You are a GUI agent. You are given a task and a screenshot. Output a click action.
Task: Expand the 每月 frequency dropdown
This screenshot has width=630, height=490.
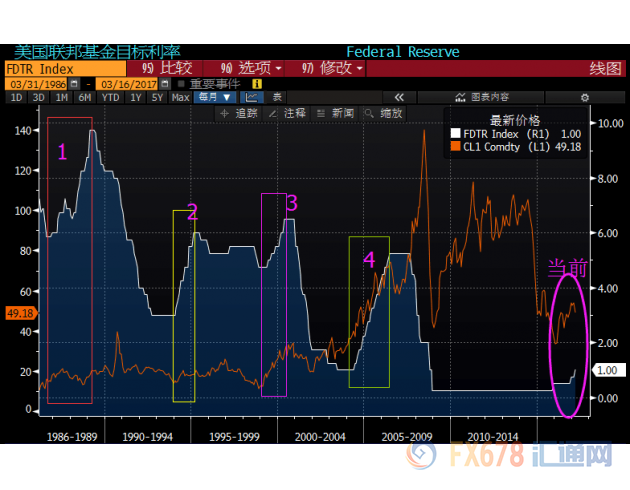tap(214, 97)
